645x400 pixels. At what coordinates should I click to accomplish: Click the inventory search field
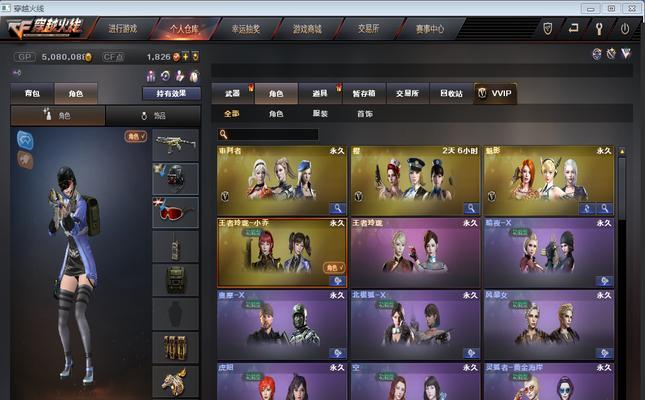tap(268, 134)
